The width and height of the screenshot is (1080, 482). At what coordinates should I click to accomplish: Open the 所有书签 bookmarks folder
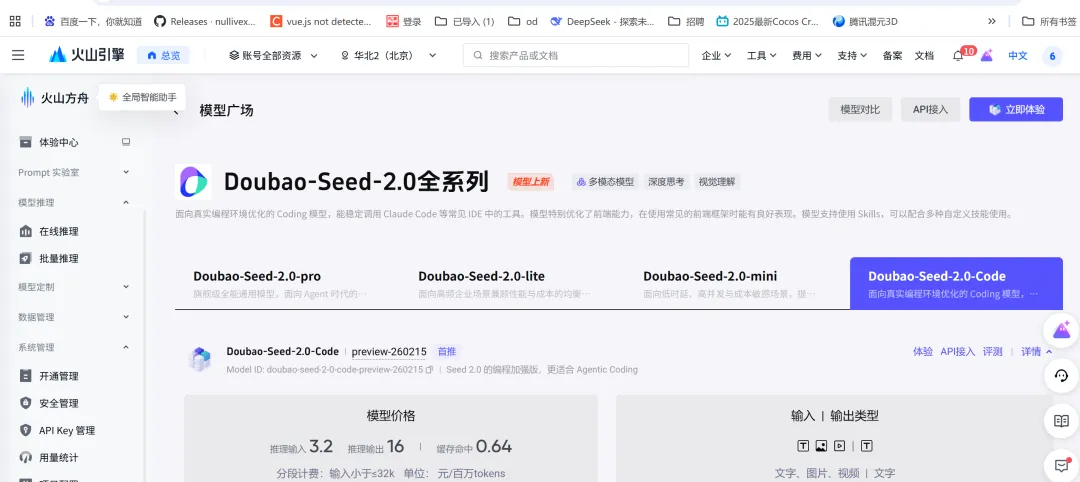pos(1048,21)
